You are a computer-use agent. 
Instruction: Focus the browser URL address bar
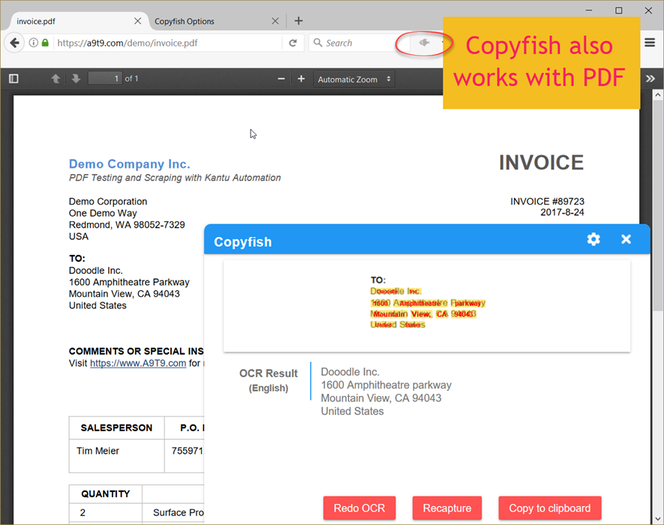point(167,43)
